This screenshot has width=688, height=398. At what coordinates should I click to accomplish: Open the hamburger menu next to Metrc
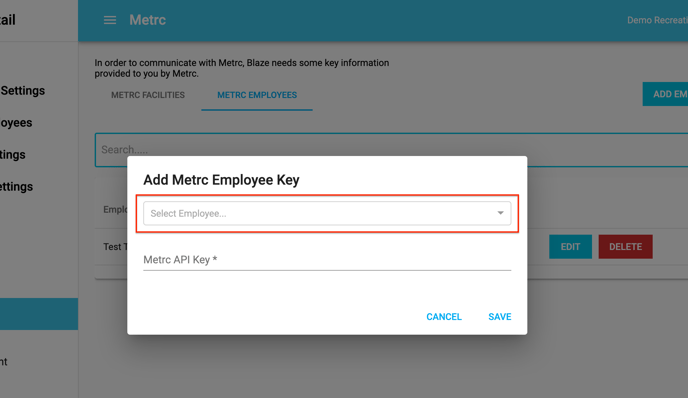(x=110, y=20)
